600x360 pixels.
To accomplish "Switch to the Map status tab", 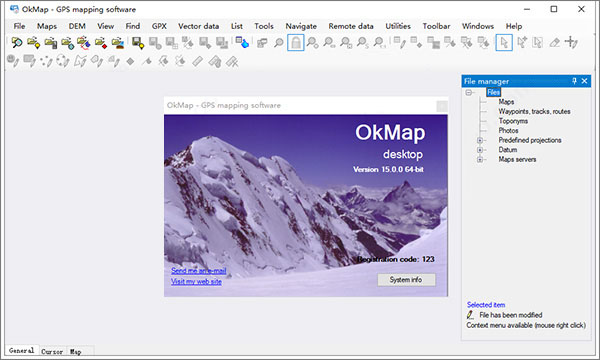I will (x=76, y=351).
